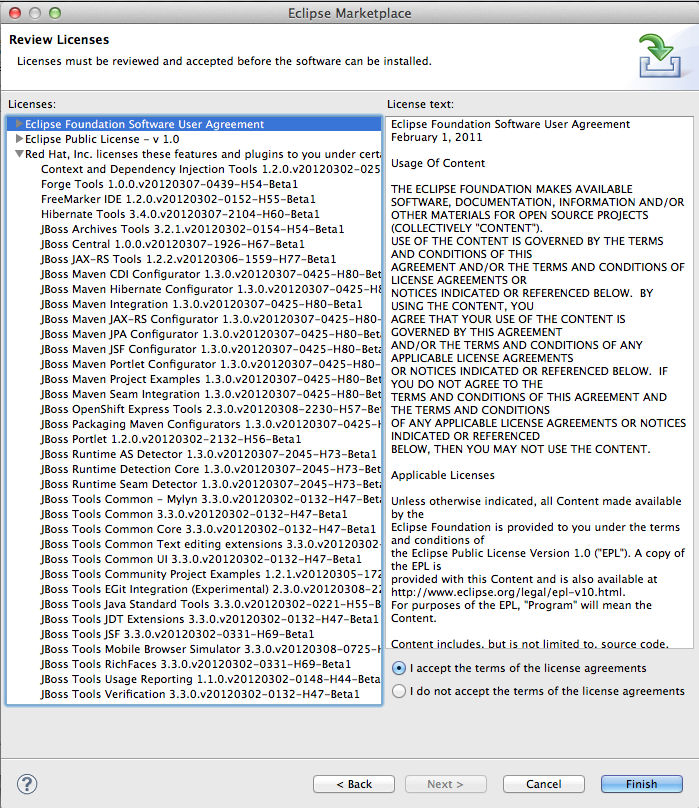The height and width of the screenshot is (808, 699).
Task: Click the 'Usage Of Content' heading text
Action: pos(438,163)
